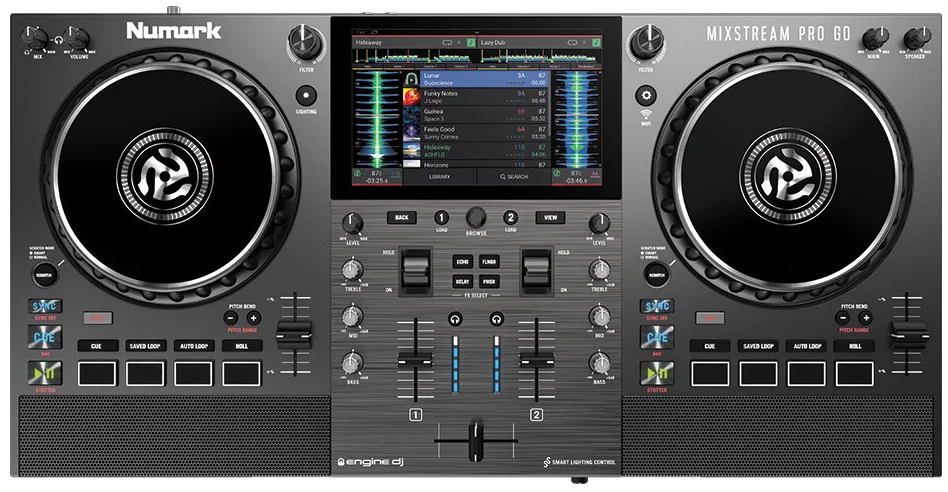Tap the headphone MIX knob

(35, 39)
